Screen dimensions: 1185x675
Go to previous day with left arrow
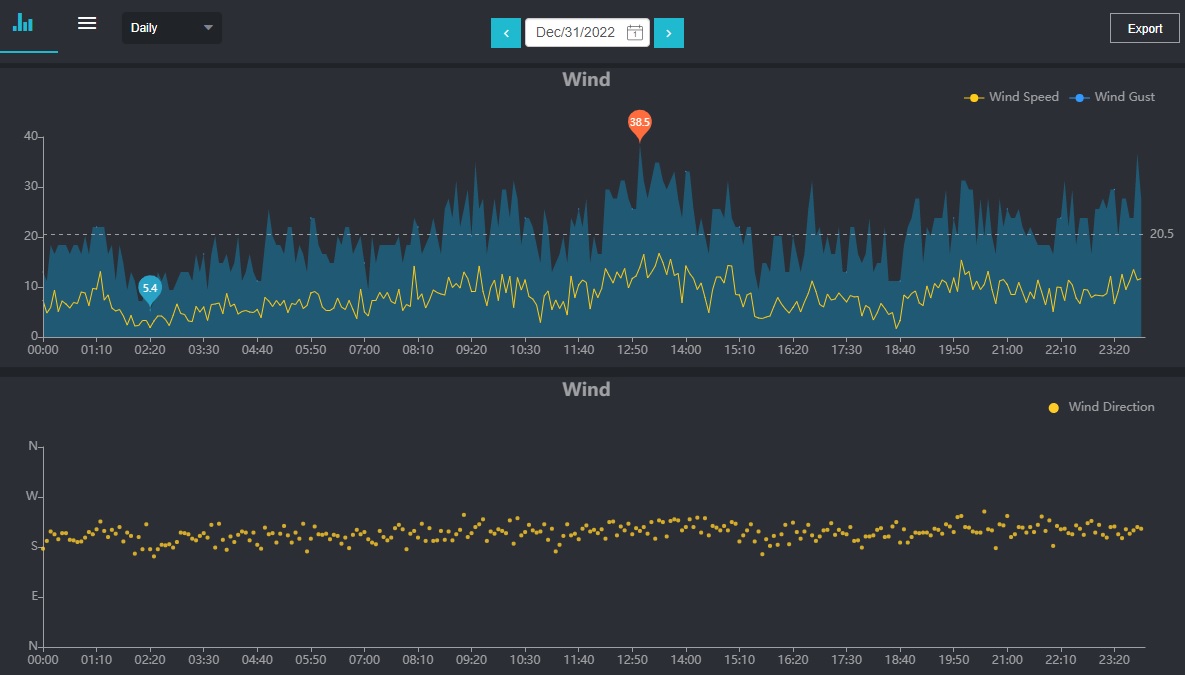506,33
